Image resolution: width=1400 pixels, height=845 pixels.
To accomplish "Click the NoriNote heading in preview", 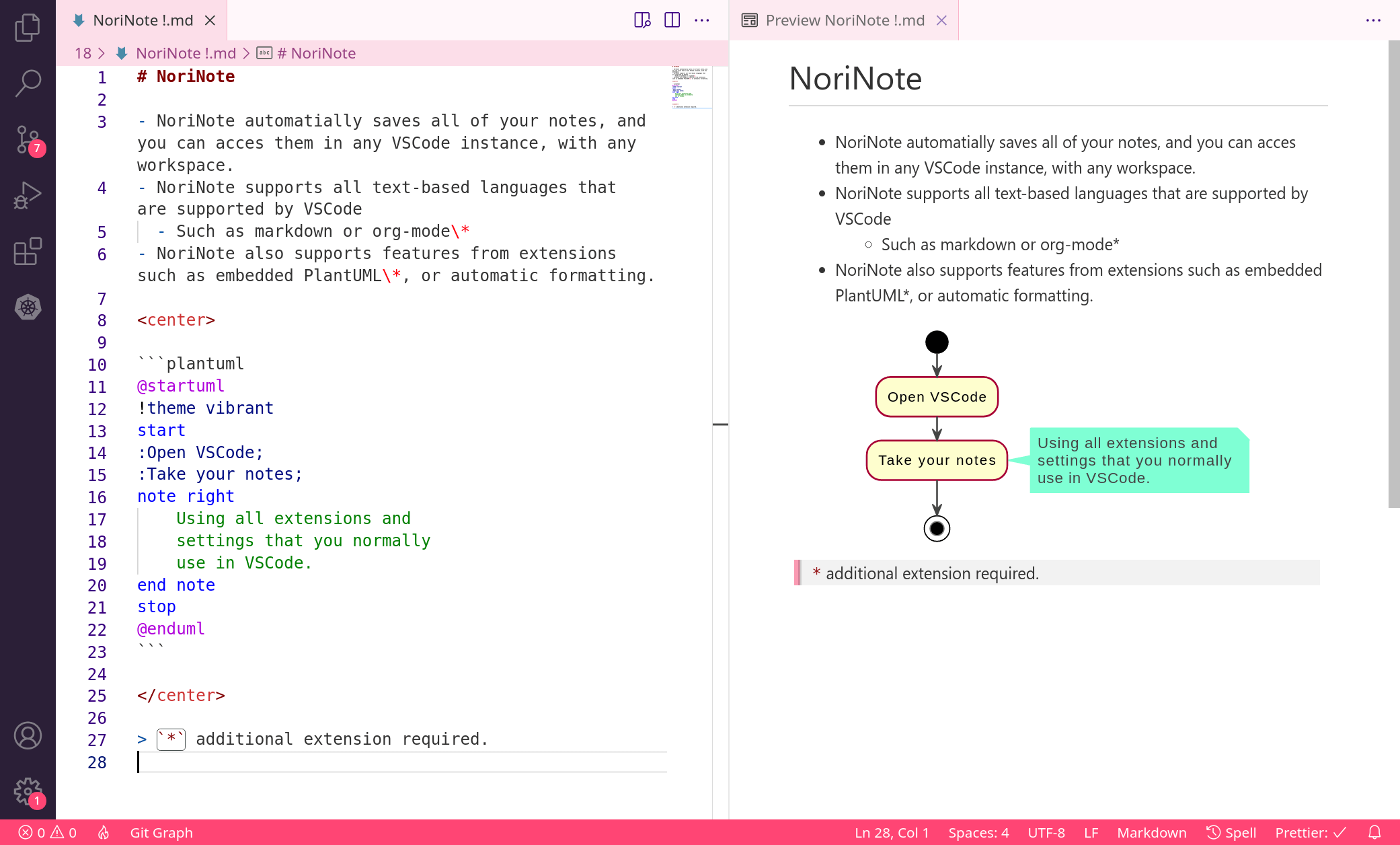I will pos(855,79).
